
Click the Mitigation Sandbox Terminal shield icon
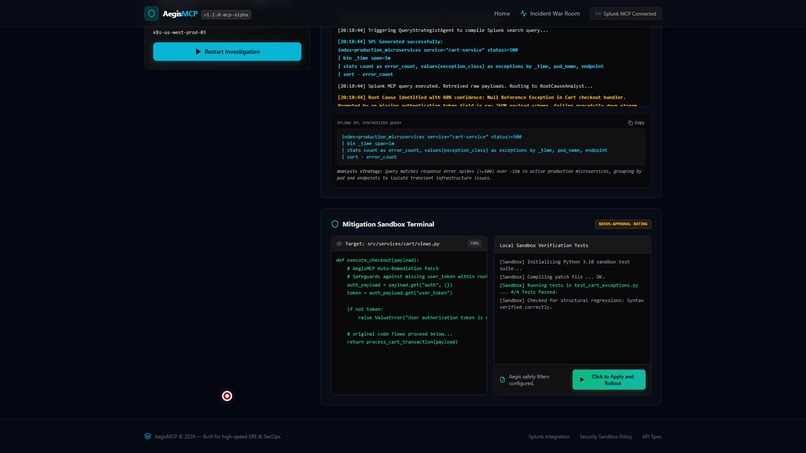335,224
